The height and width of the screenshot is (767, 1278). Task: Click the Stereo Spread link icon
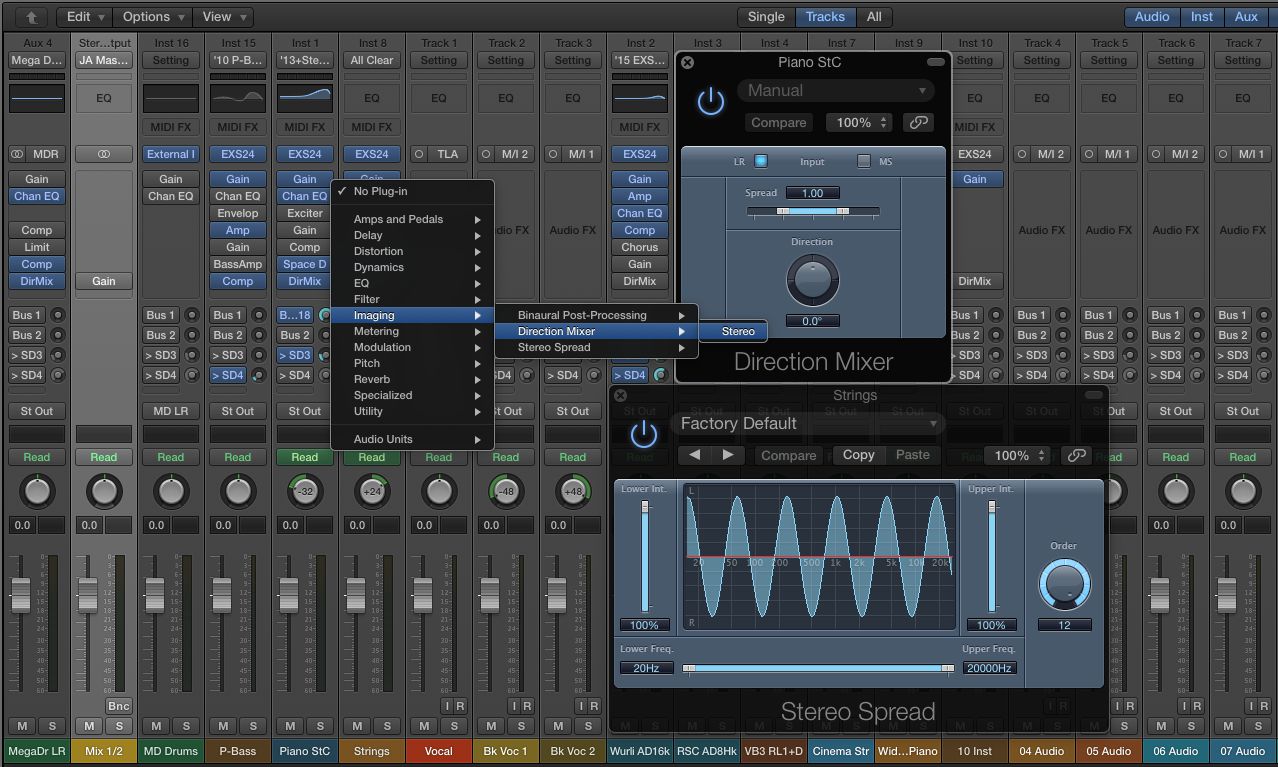1076,455
